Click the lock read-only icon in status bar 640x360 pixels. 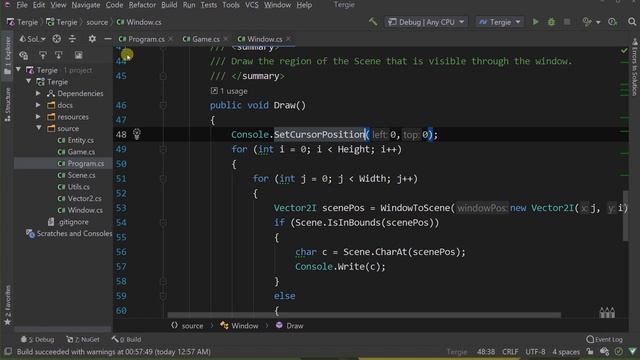(x=590, y=351)
